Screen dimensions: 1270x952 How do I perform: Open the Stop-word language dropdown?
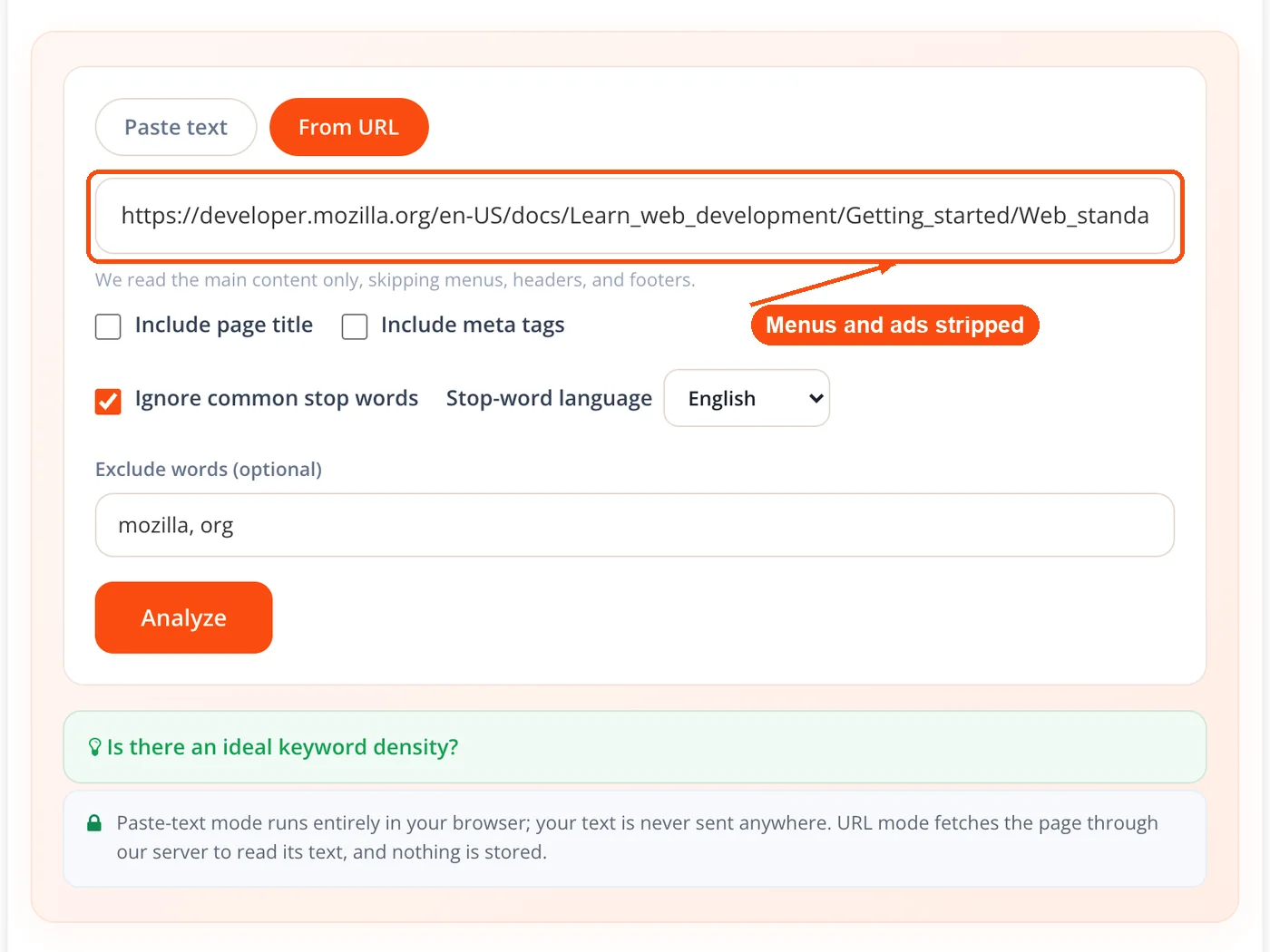(747, 398)
